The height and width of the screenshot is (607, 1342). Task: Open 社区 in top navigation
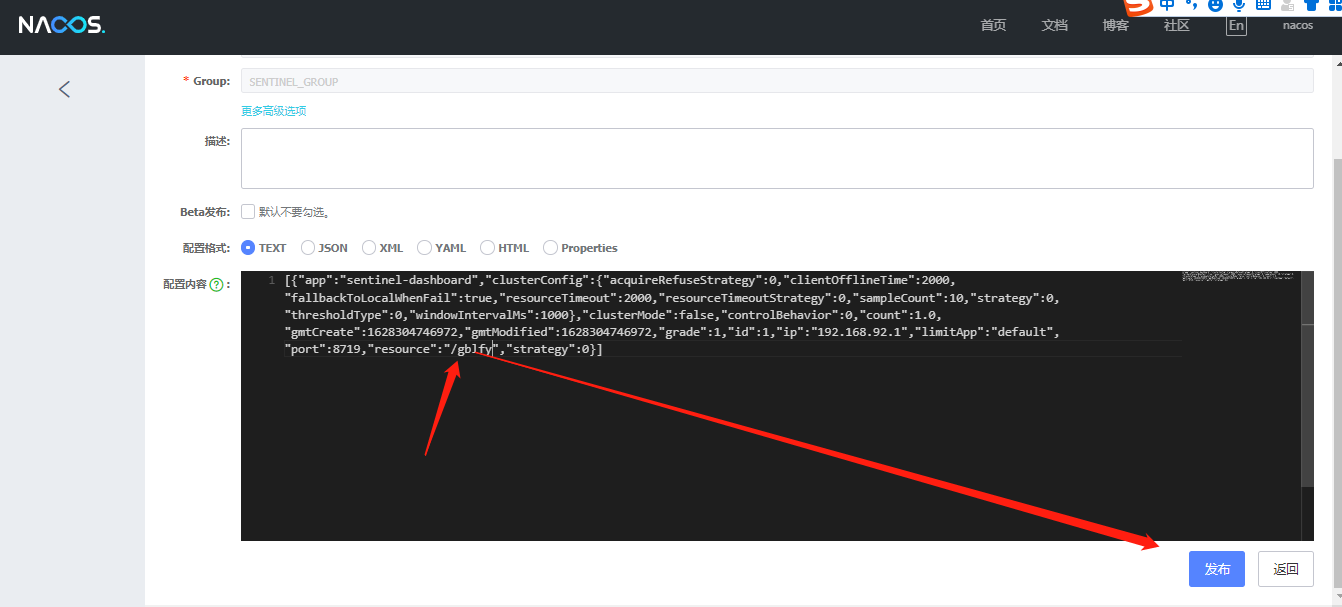tap(1177, 26)
